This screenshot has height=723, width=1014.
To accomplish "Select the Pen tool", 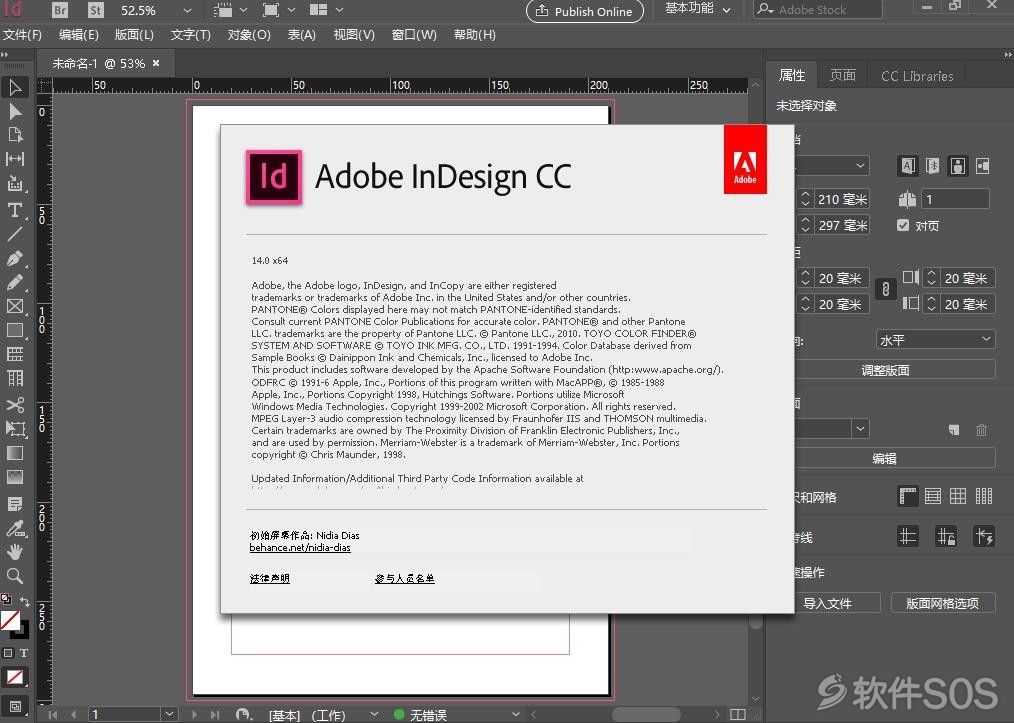I will 15,259.
